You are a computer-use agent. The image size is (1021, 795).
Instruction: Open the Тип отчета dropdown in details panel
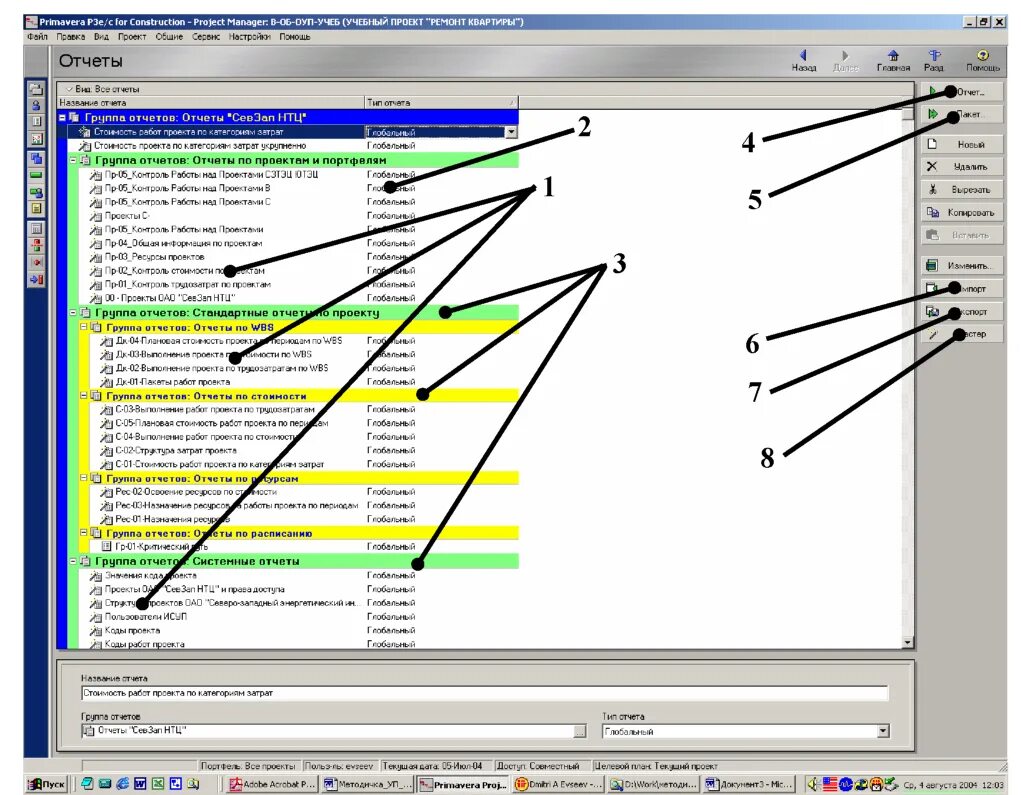click(x=883, y=731)
